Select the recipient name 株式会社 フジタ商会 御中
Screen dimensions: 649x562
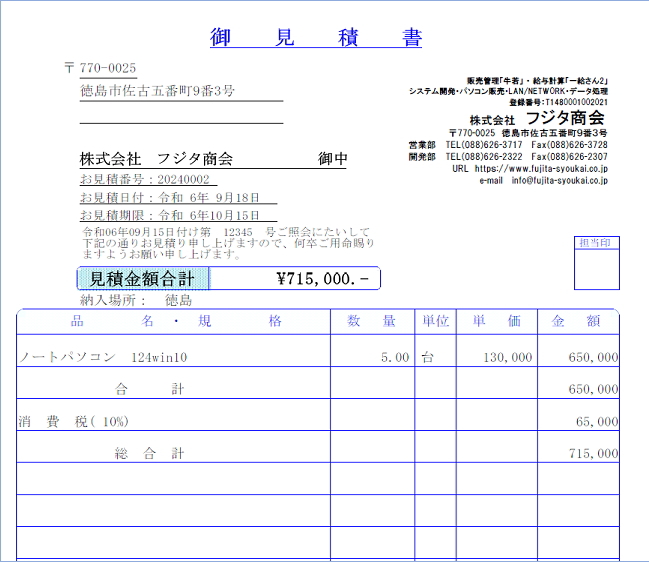tap(213, 159)
